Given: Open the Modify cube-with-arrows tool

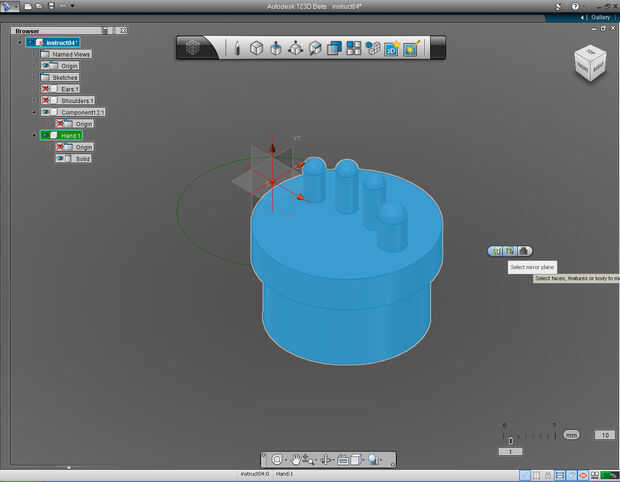Looking at the screenshot, I should tap(295, 48).
